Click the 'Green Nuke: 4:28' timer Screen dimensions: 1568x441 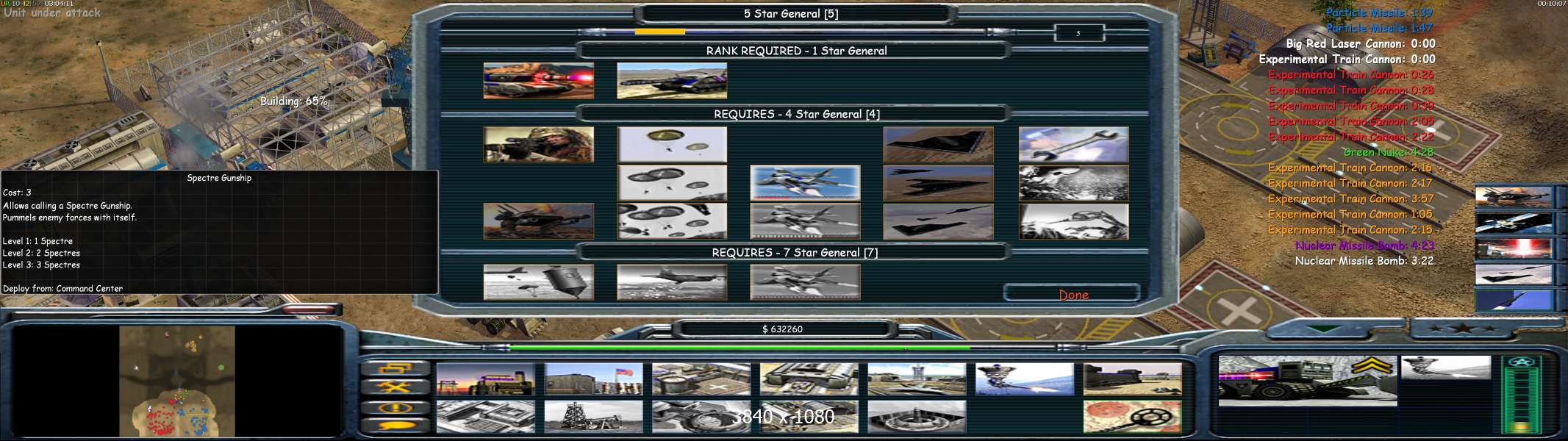[x=1388, y=152]
